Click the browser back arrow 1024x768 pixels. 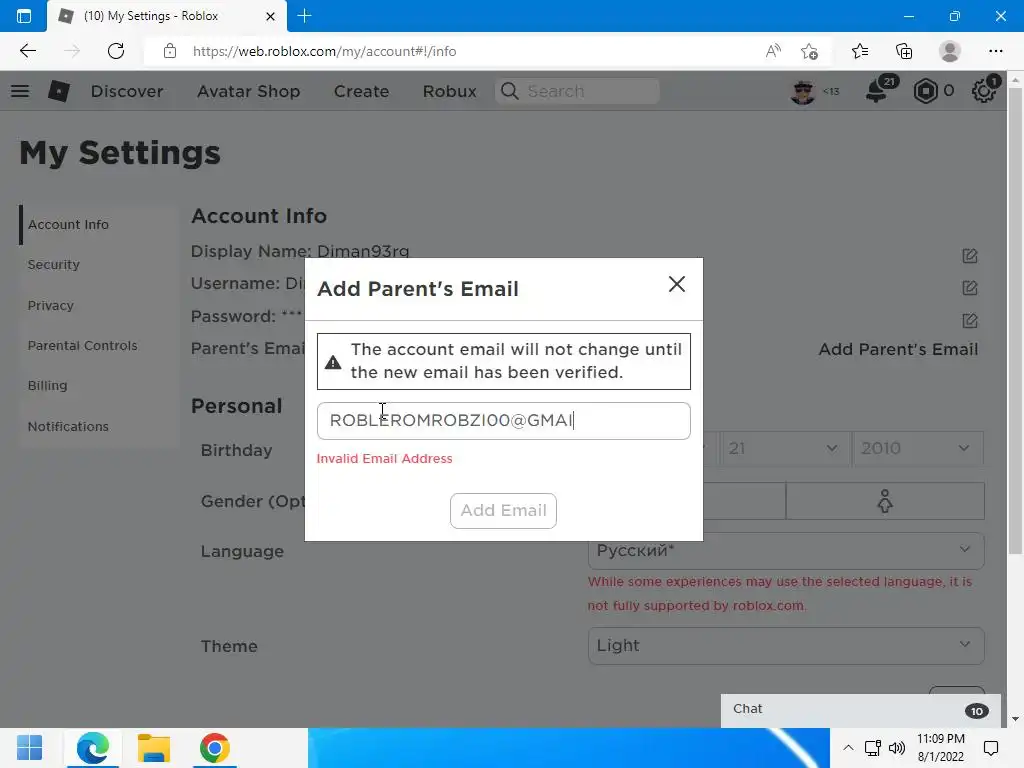pyautogui.click(x=27, y=51)
